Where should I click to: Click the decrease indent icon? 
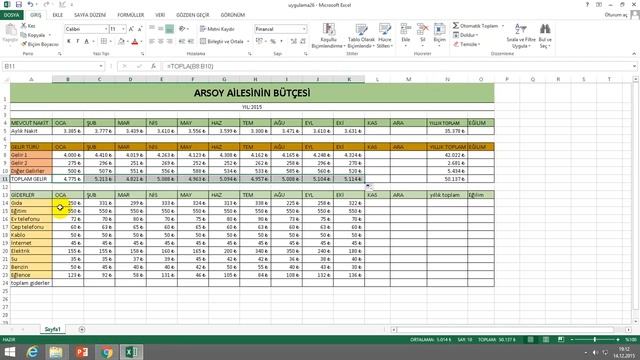pyautogui.click(x=182, y=41)
